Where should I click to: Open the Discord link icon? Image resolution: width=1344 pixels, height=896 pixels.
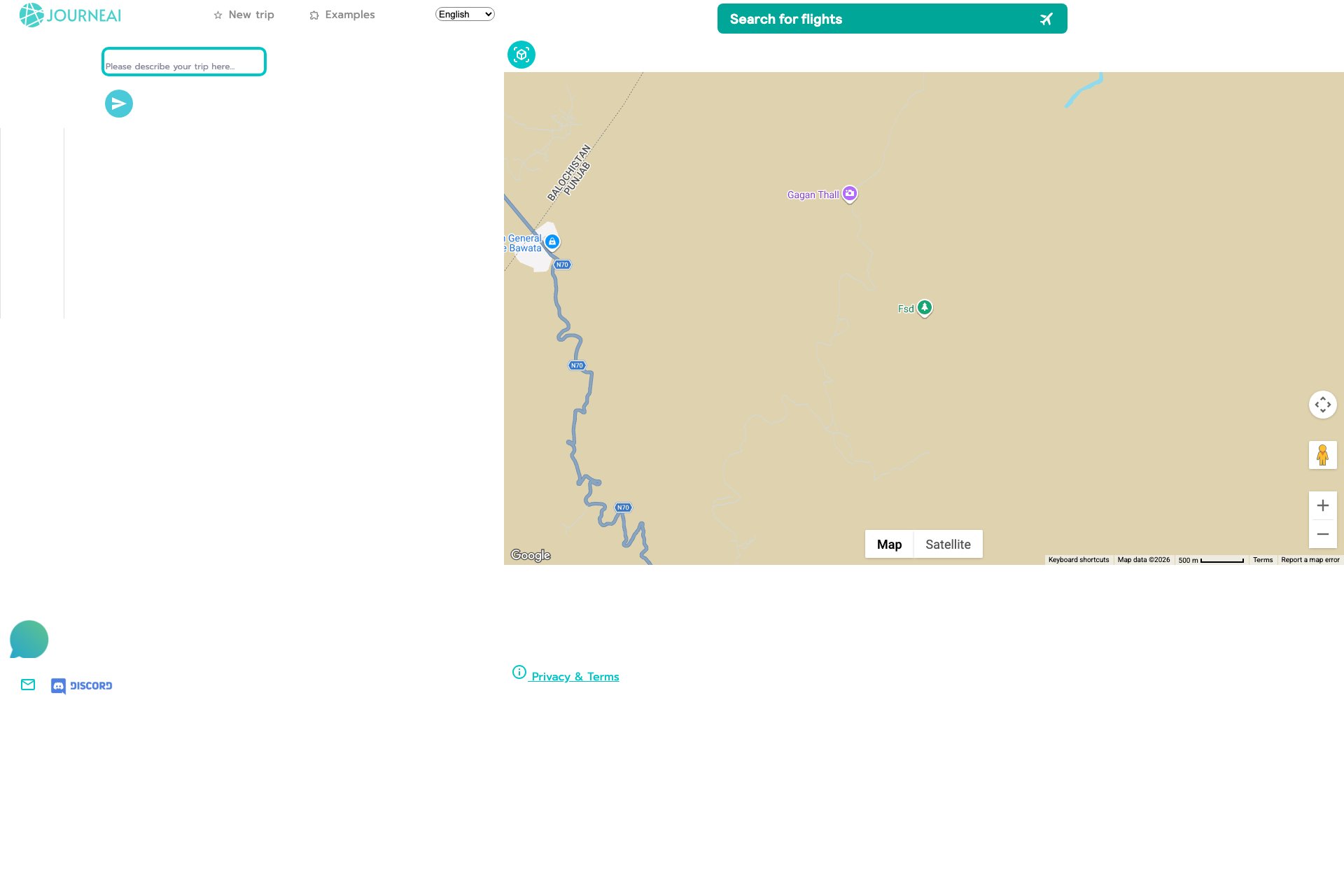(x=82, y=685)
